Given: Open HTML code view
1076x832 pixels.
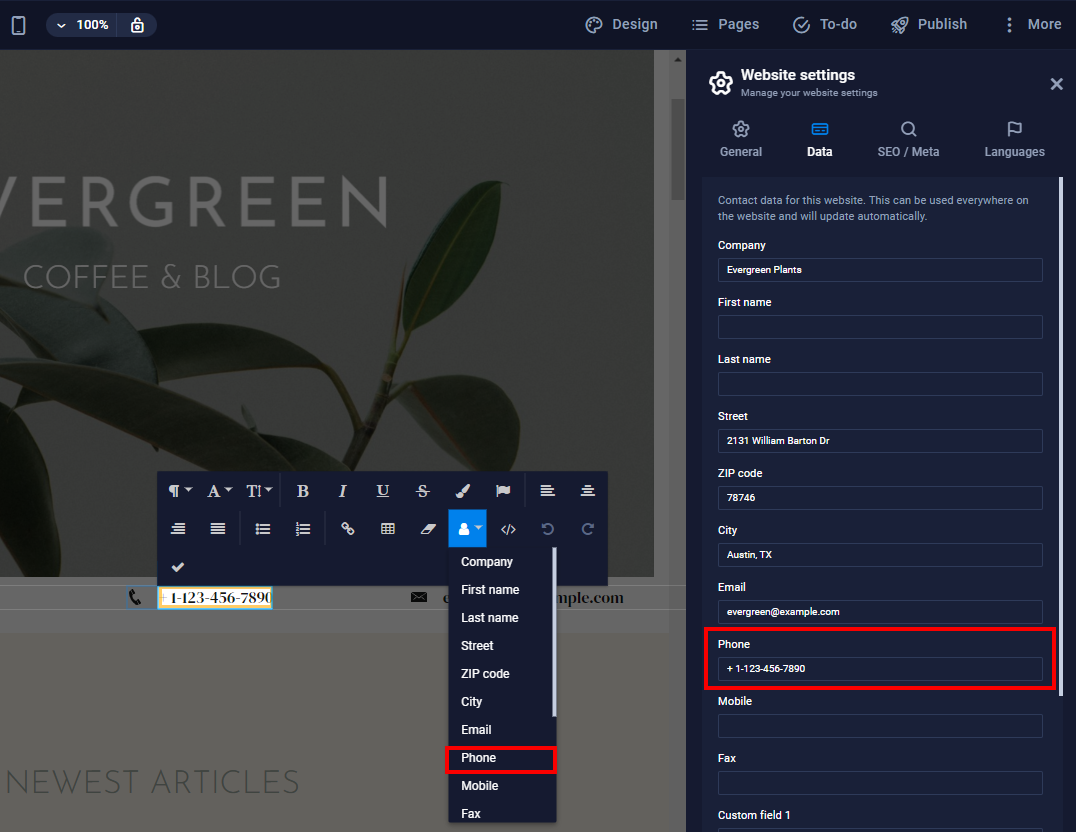Looking at the screenshot, I should [508, 529].
